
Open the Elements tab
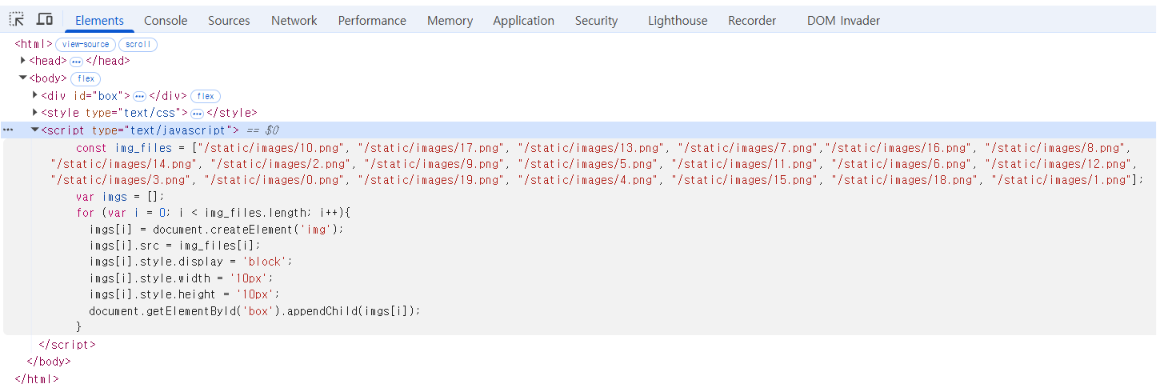click(100, 21)
